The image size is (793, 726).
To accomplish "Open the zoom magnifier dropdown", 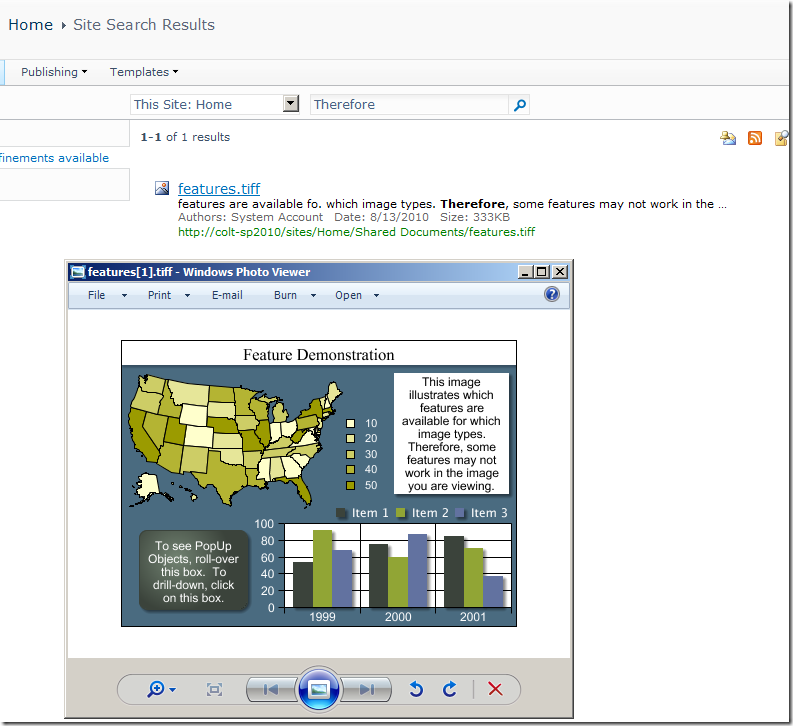I will click(161, 689).
